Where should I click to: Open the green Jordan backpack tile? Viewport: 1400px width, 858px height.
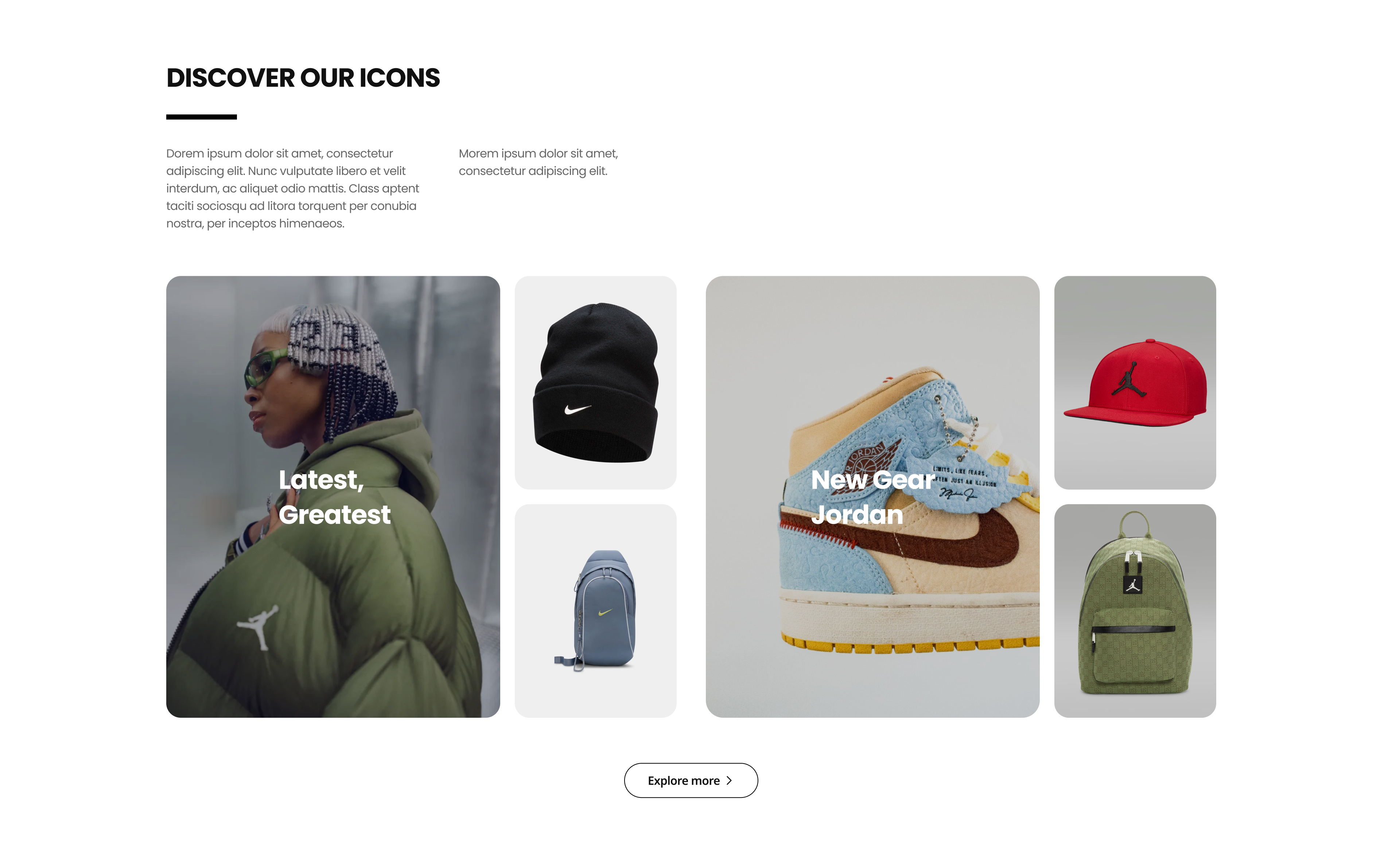click(x=1135, y=610)
